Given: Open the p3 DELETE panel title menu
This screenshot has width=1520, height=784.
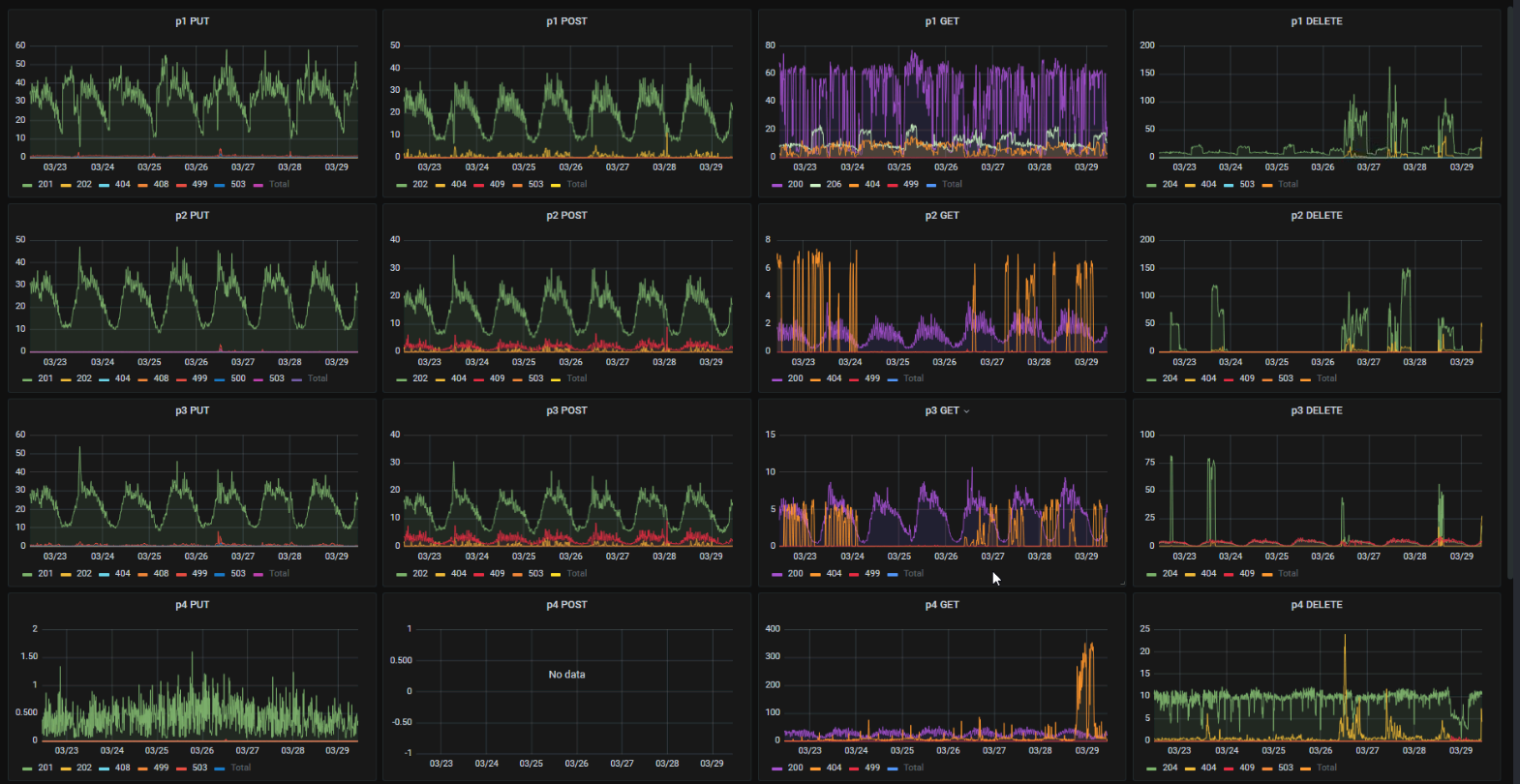Looking at the screenshot, I should [x=1317, y=410].
